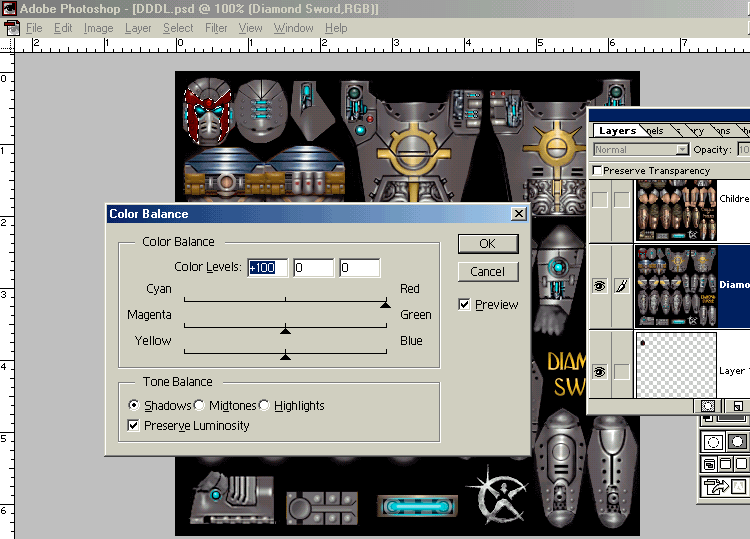
Task: Choose Highlights tone balance
Action: [x=265, y=405]
